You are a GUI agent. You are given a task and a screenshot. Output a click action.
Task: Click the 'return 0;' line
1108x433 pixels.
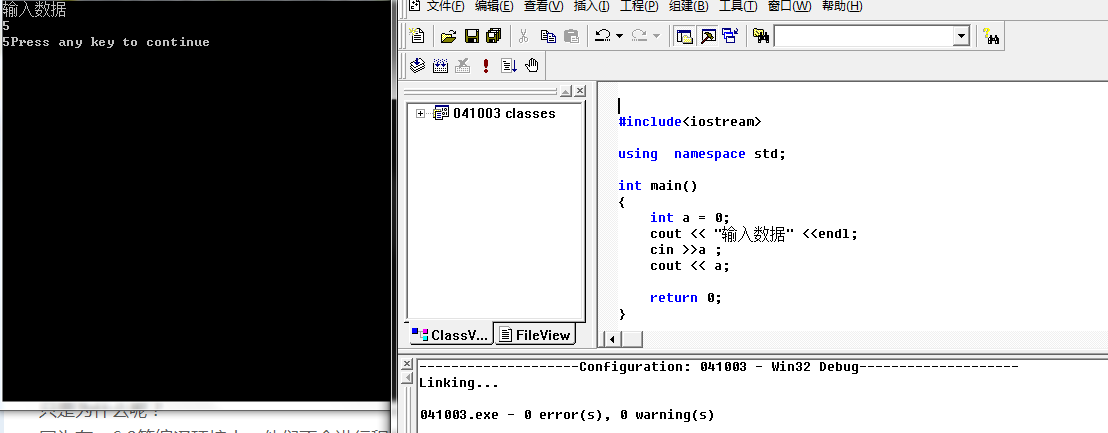(685, 297)
